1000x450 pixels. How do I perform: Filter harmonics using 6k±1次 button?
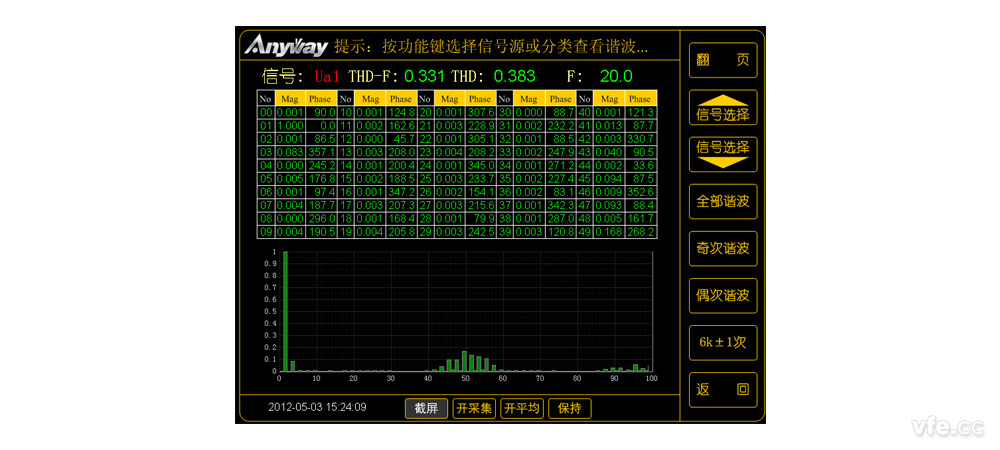click(x=722, y=342)
